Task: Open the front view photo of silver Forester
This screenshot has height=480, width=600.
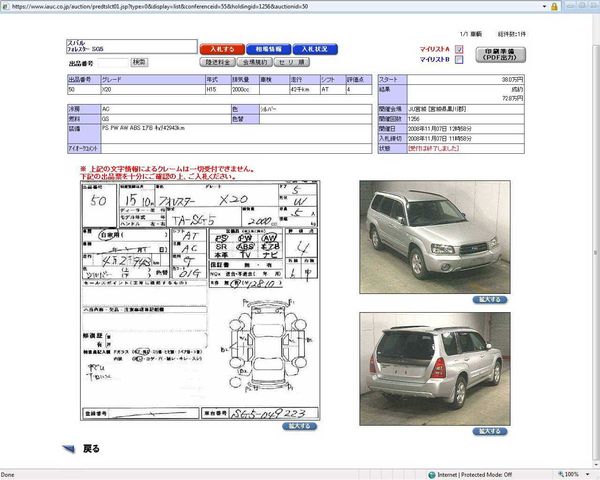Action: tap(435, 237)
